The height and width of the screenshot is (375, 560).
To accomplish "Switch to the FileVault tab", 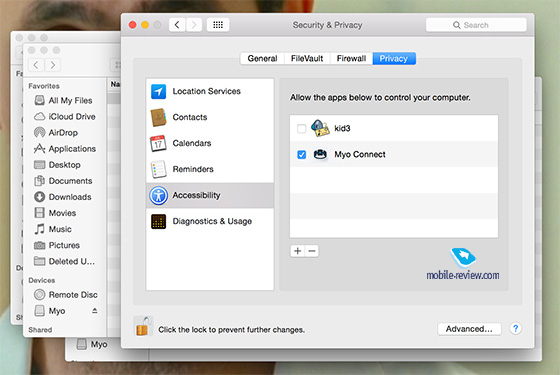I will pos(307,59).
